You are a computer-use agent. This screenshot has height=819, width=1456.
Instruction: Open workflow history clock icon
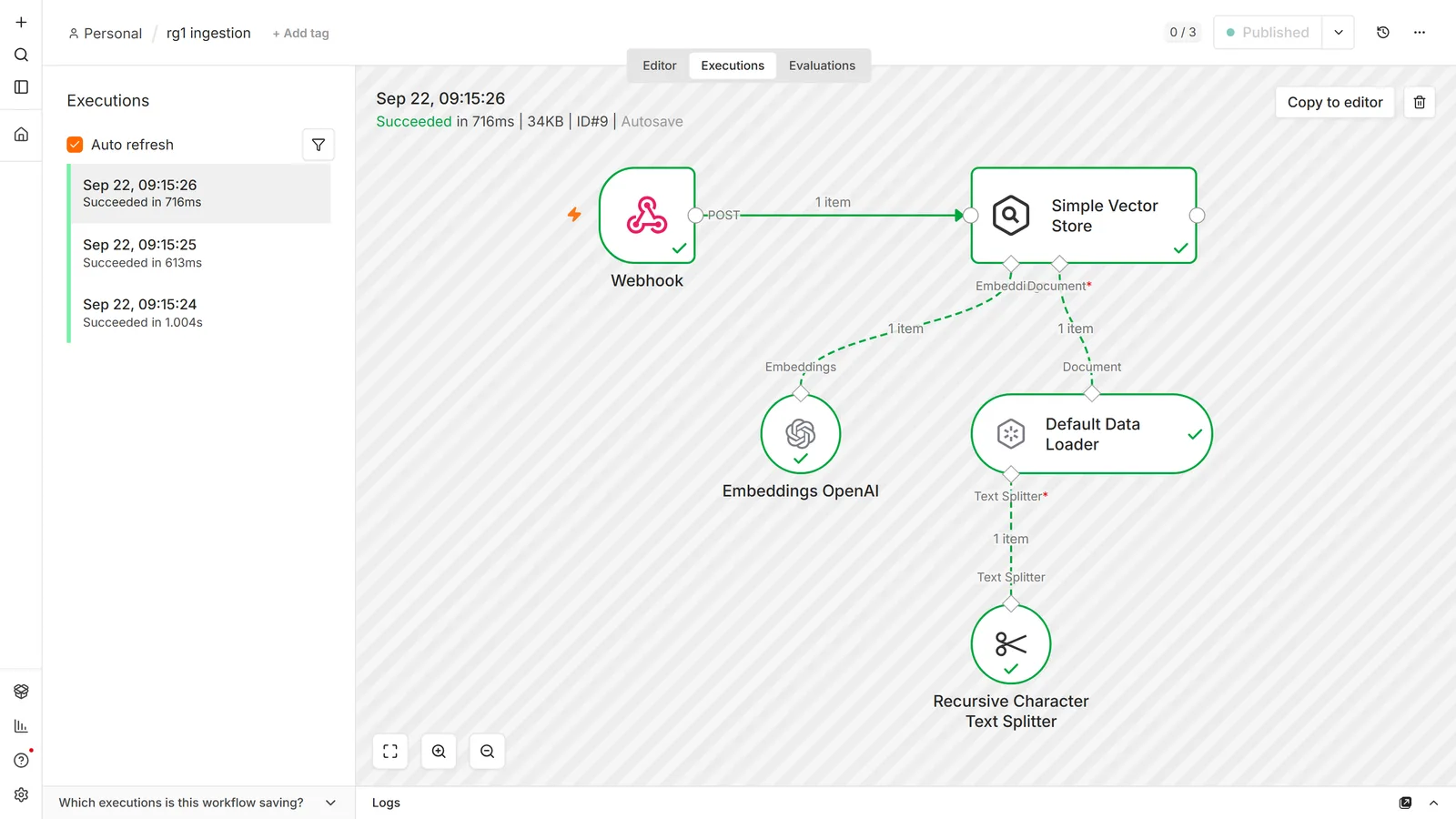click(1383, 33)
